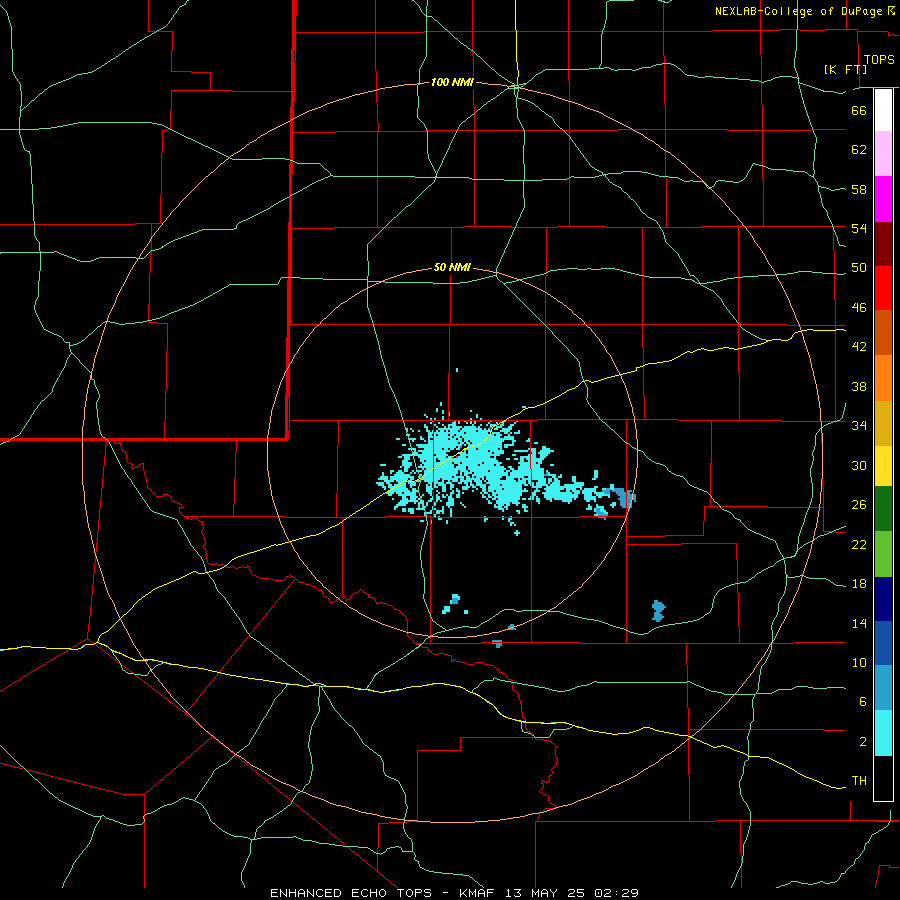Select the dark red legend swatch

883,244
